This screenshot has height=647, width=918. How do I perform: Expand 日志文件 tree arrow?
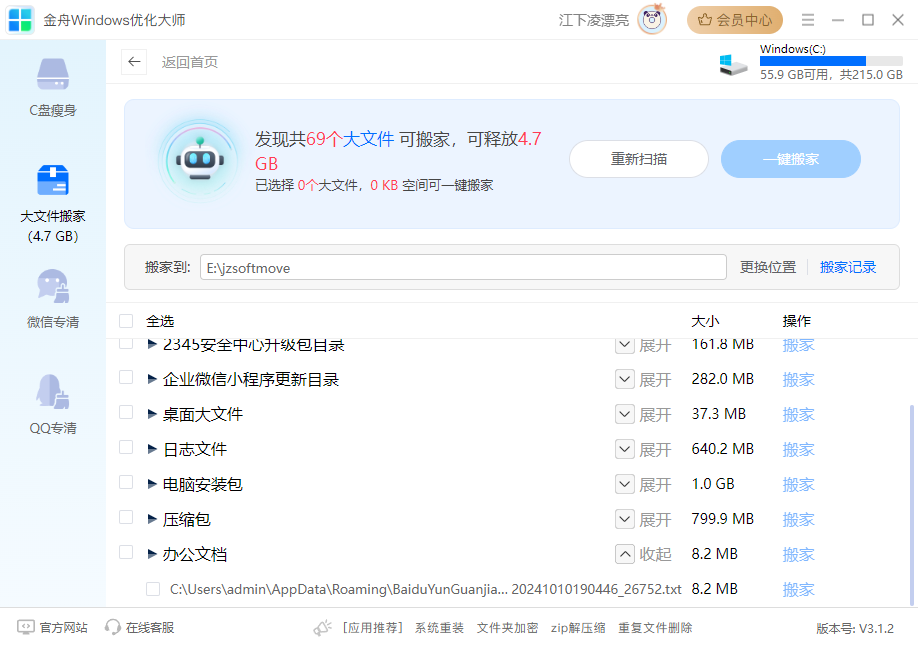point(152,449)
